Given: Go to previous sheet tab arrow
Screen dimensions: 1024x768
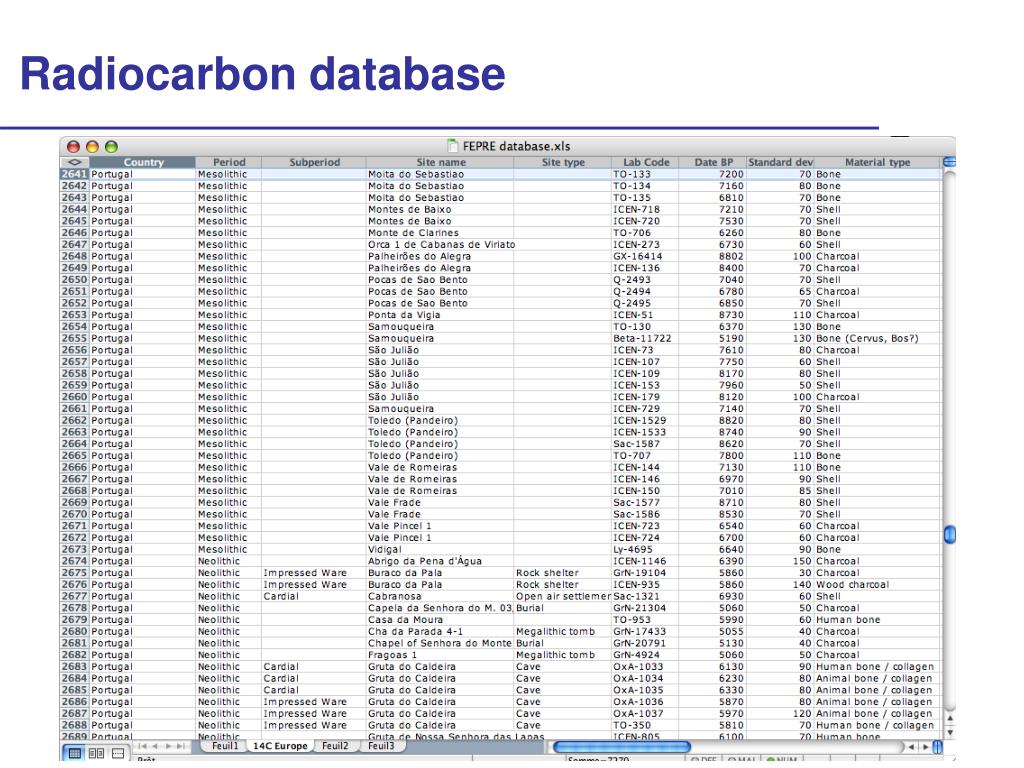Looking at the screenshot, I should click(x=155, y=746).
